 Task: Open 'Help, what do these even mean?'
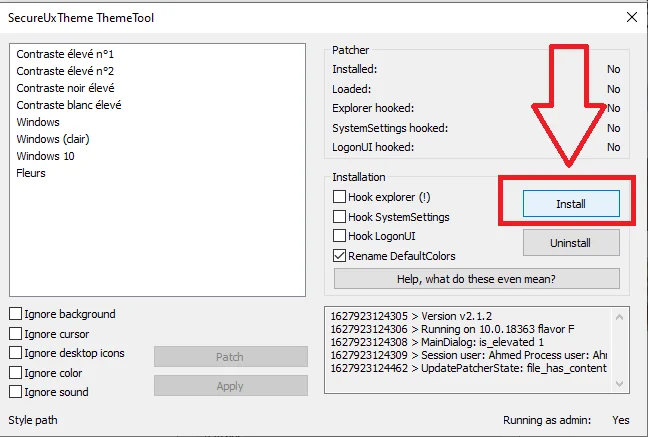[476, 278]
